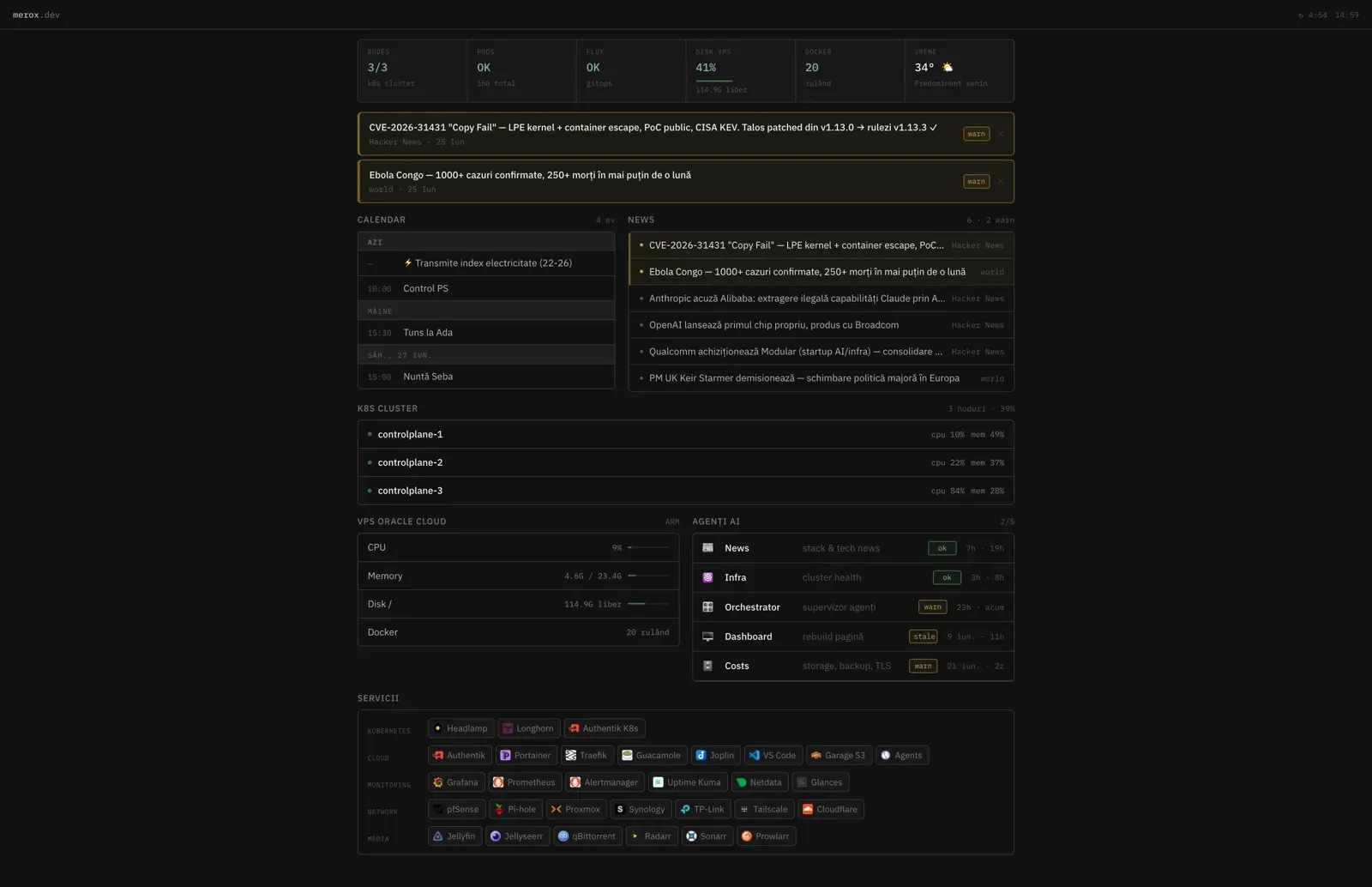
Task: Click the merox.dev site title
Action: coord(36,15)
